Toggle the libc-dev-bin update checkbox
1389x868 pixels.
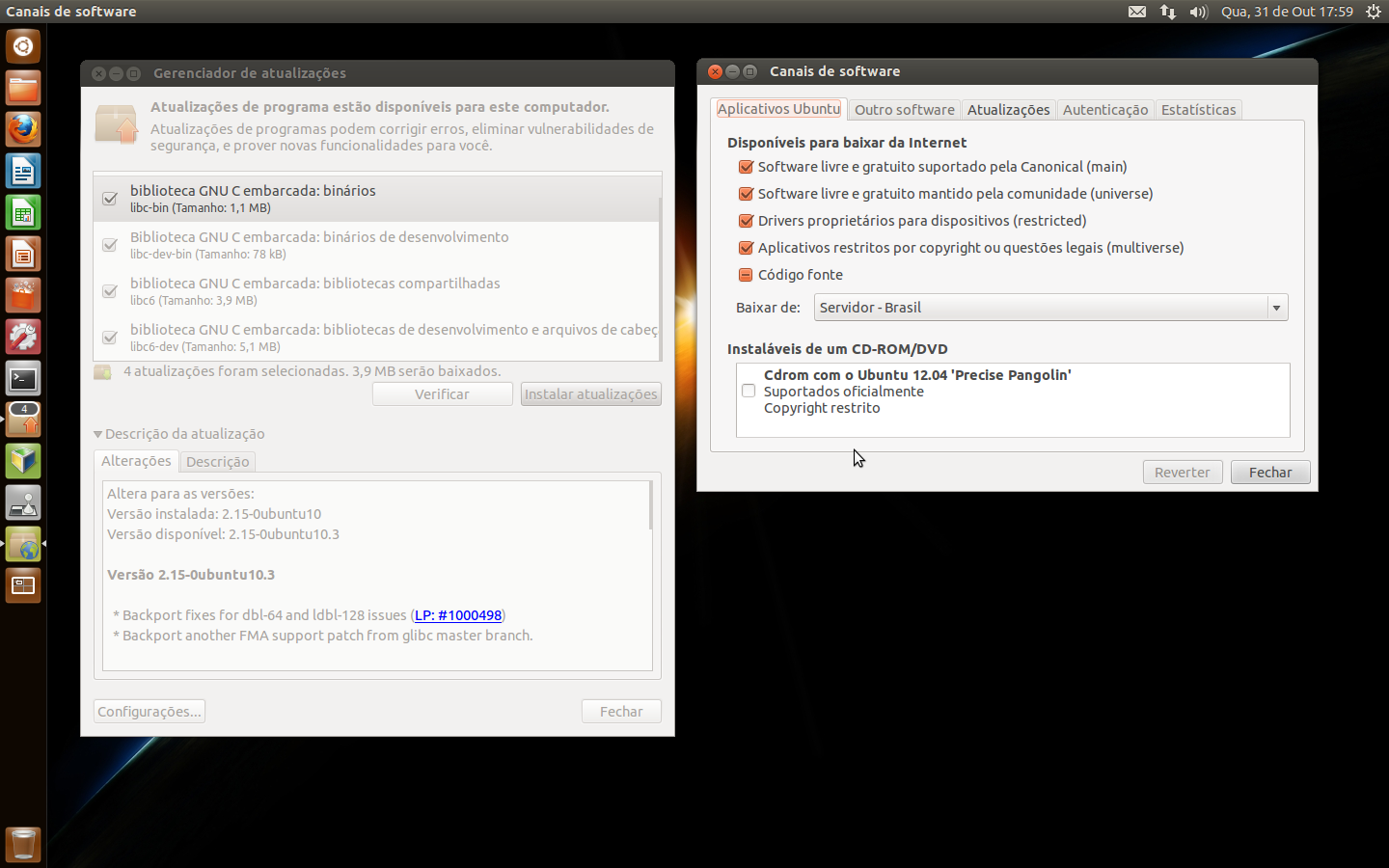pyautogui.click(x=110, y=245)
